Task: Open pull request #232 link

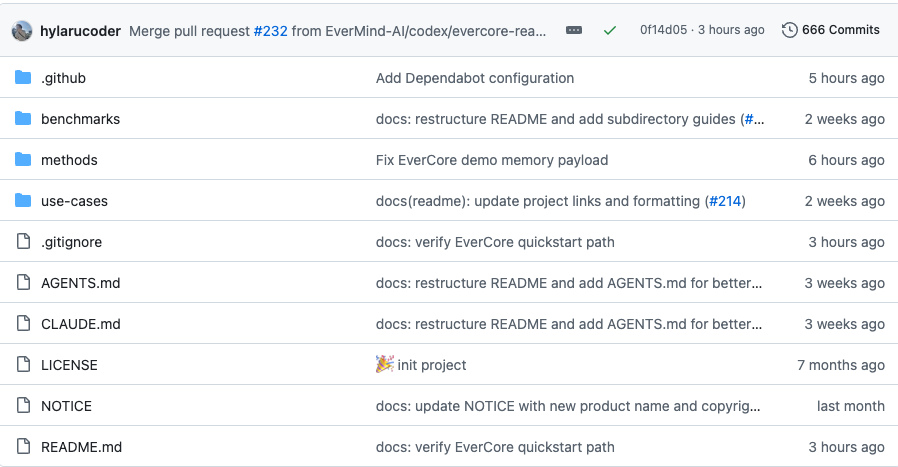Action: click(270, 31)
